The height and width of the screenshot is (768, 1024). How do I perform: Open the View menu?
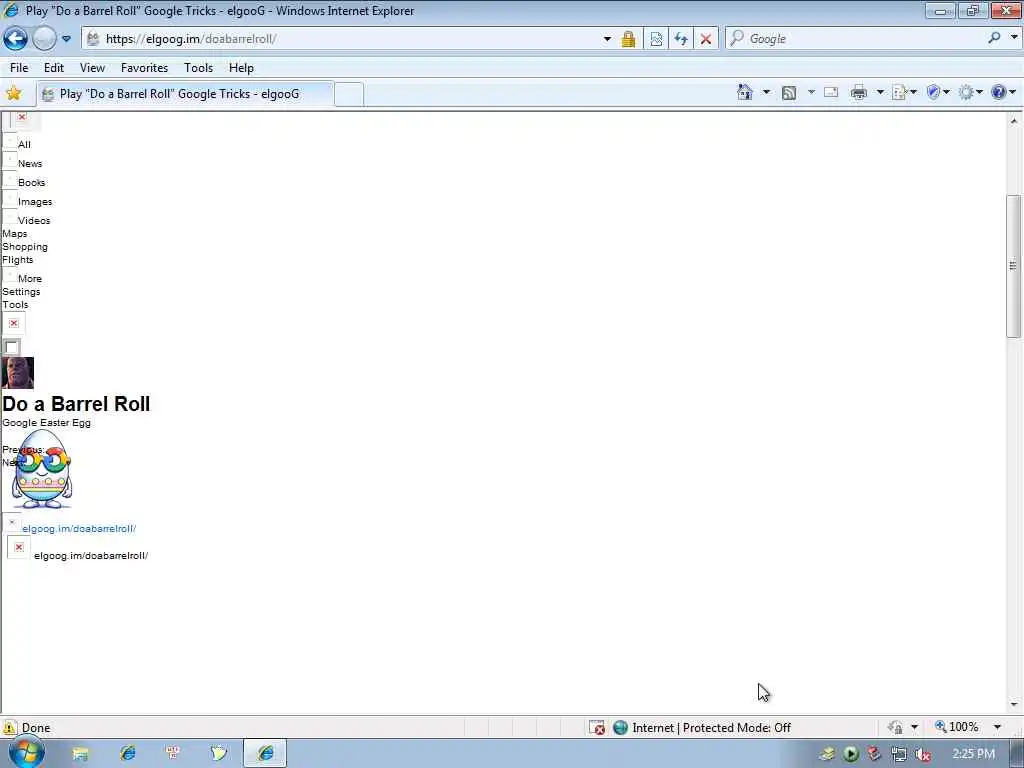[x=92, y=68]
